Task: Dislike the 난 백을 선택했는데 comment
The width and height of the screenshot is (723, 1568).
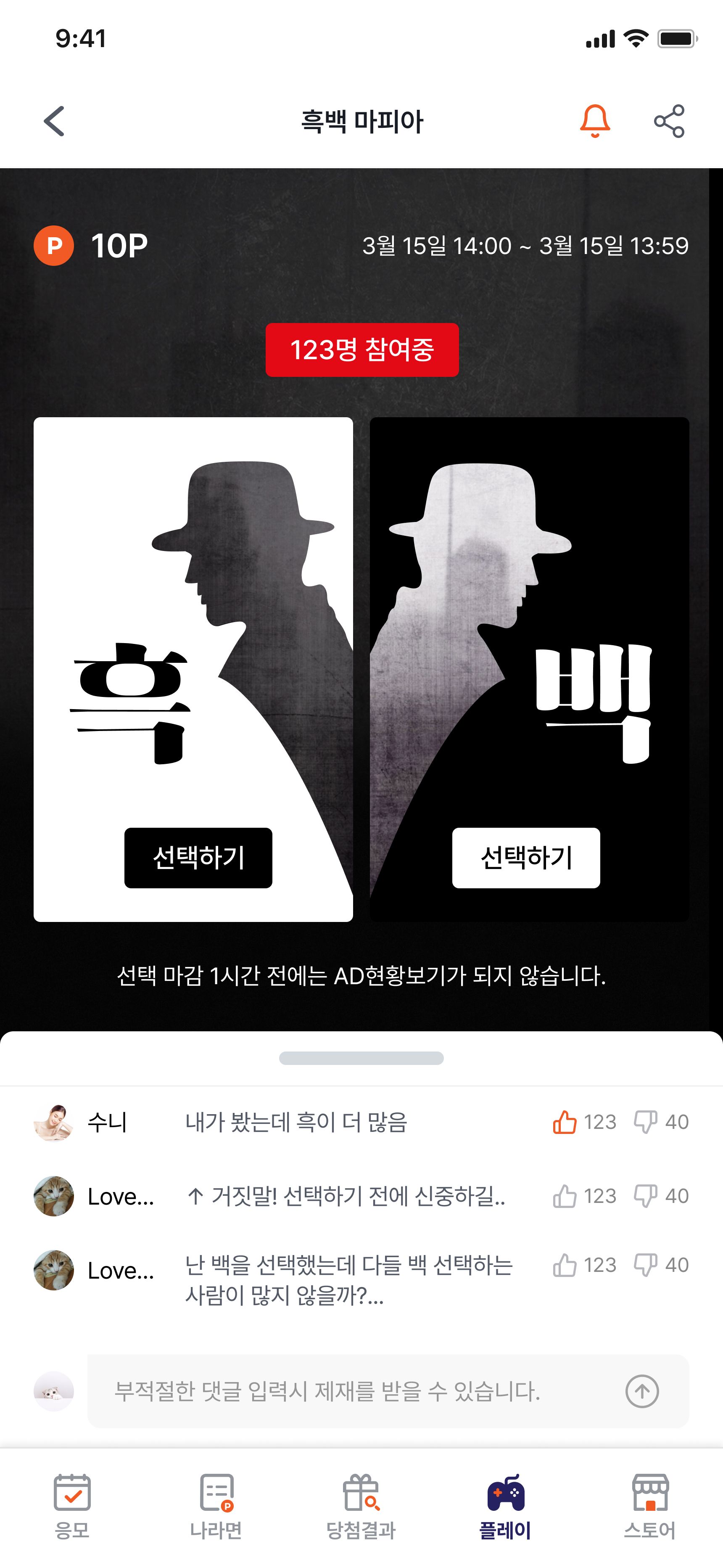Action: click(646, 1265)
